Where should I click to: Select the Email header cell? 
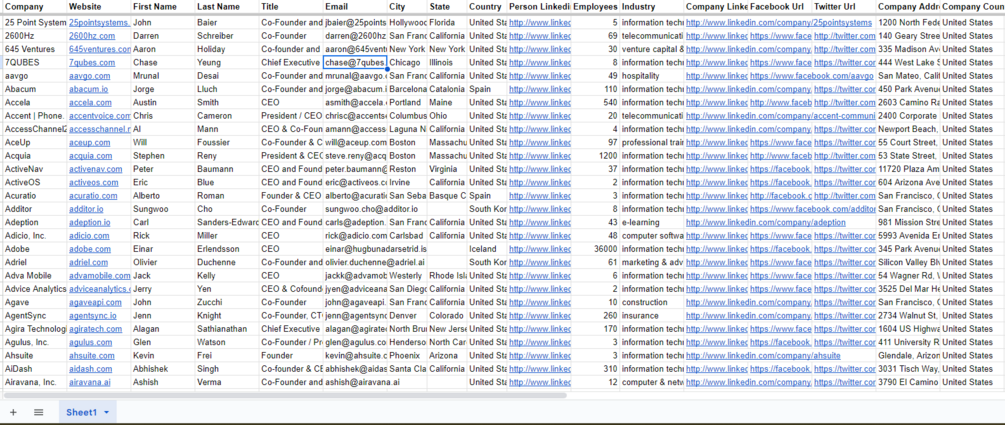point(355,7)
